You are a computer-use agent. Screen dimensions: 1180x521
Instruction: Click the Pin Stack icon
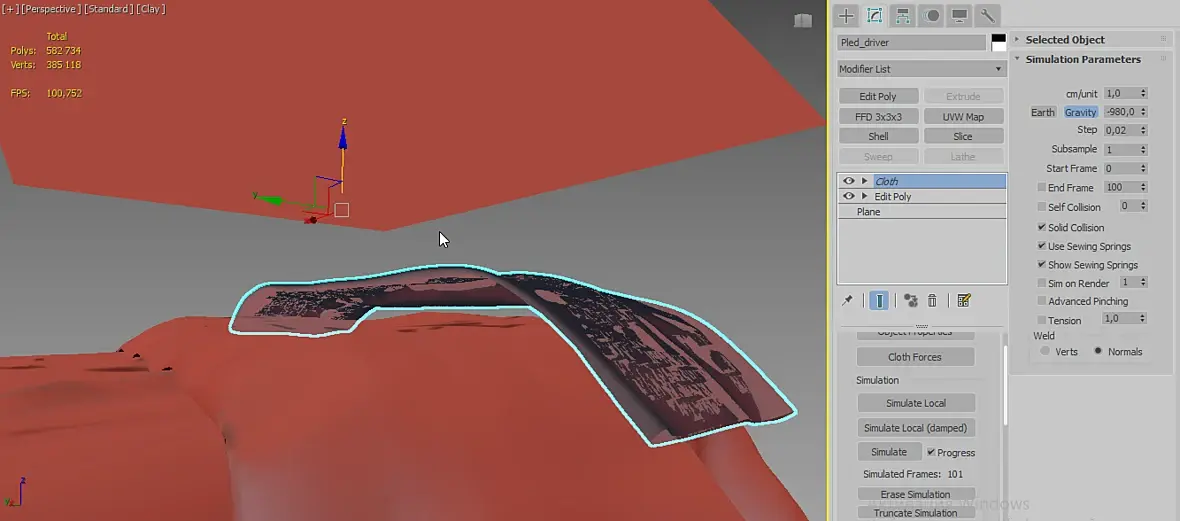(x=847, y=301)
